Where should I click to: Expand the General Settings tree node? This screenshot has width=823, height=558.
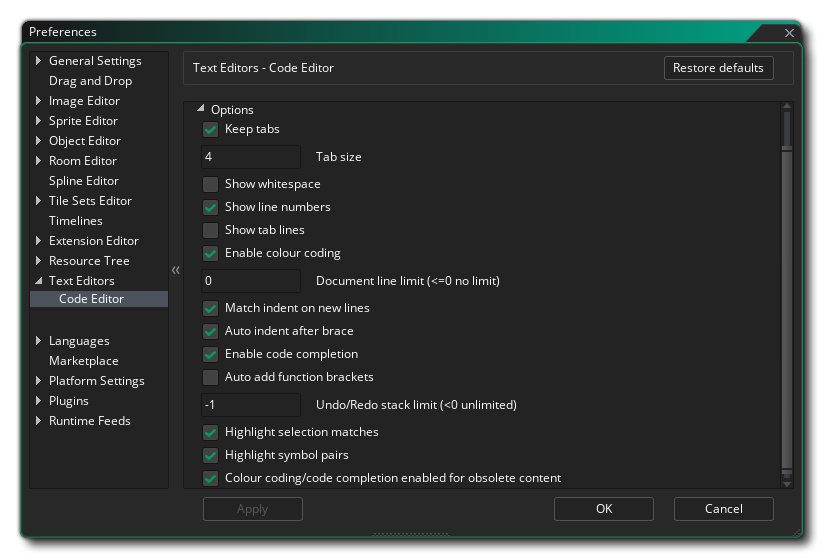tap(38, 61)
